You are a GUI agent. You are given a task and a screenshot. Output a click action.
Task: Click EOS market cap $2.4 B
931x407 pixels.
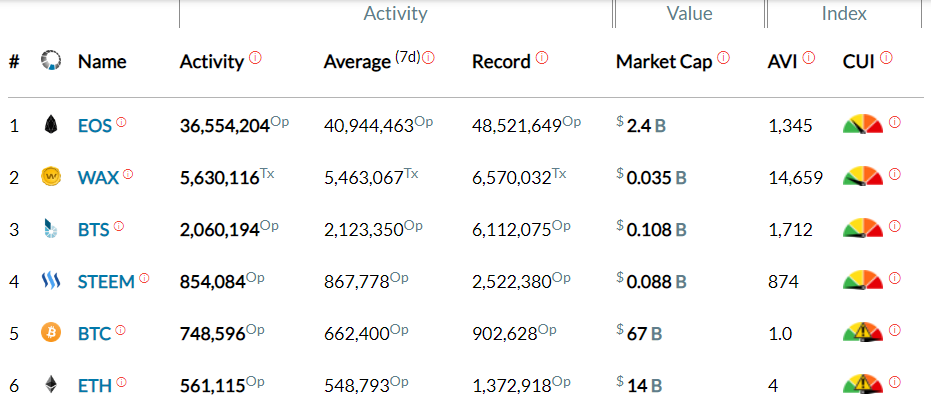641,125
